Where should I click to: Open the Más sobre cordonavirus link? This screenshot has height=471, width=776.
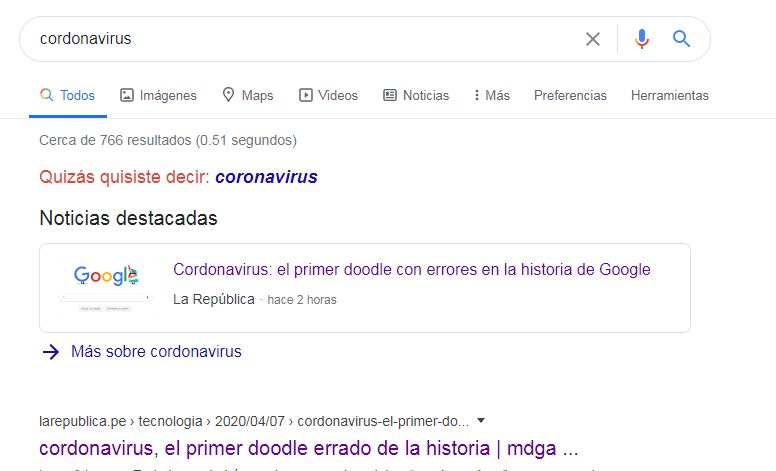tap(156, 351)
